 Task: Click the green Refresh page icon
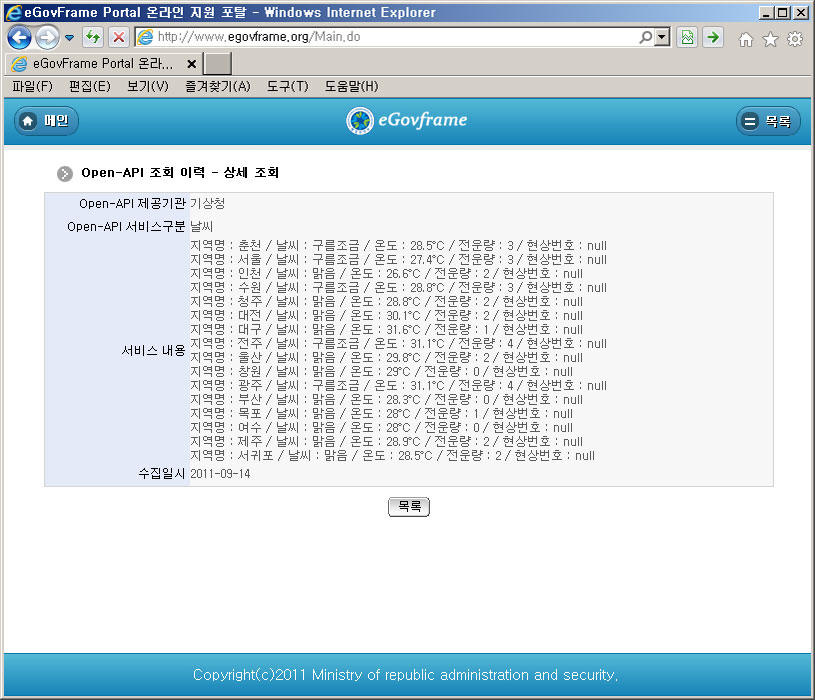(93, 38)
